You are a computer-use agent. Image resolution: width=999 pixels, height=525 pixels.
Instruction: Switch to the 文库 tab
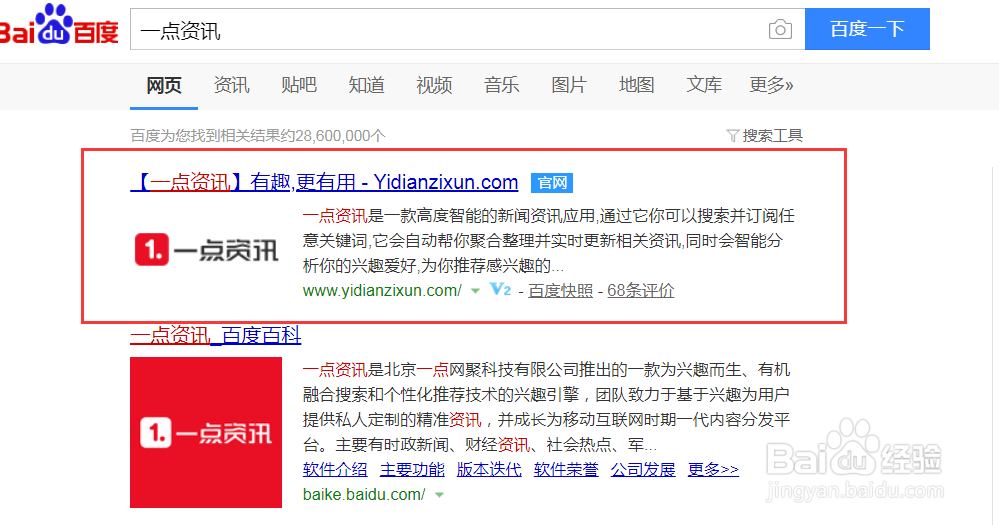tap(704, 85)
